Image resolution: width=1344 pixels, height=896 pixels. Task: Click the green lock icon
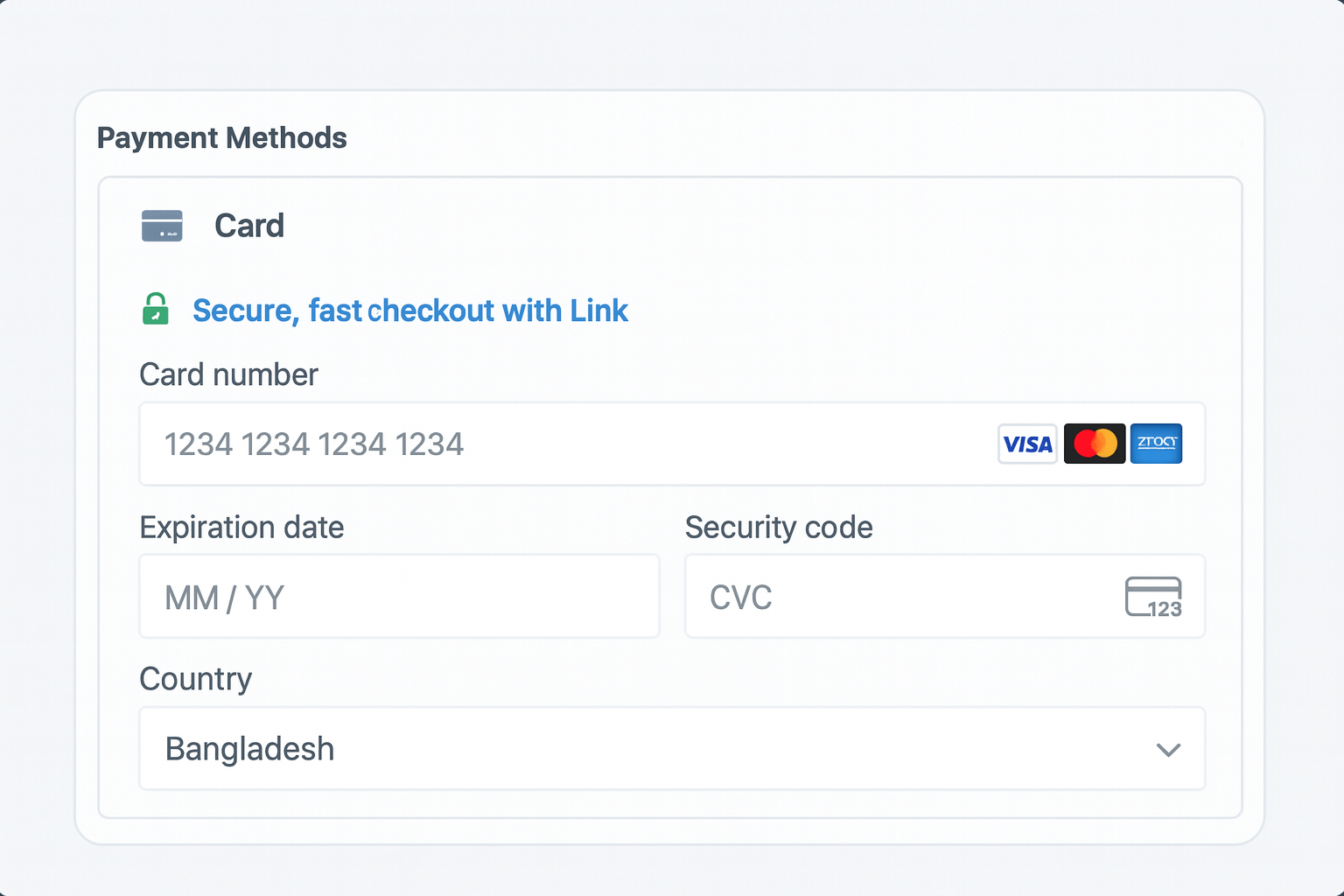coord(156,310)
